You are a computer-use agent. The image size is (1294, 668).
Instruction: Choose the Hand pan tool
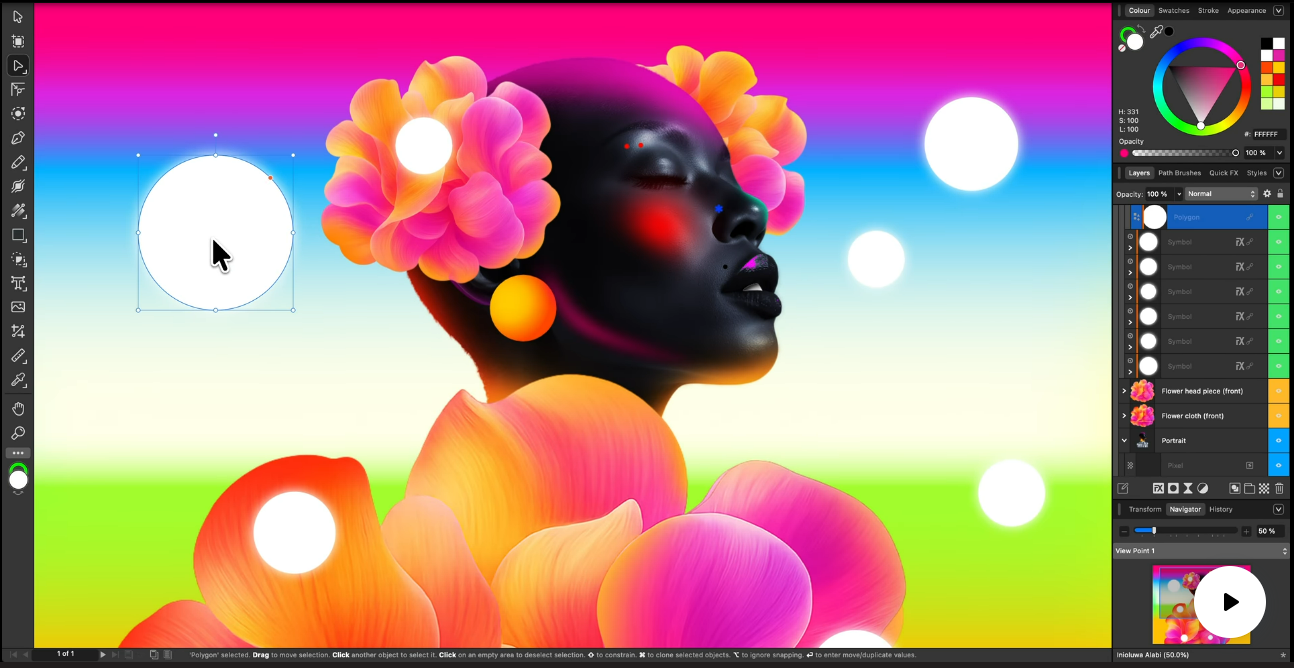pos(18,409)
